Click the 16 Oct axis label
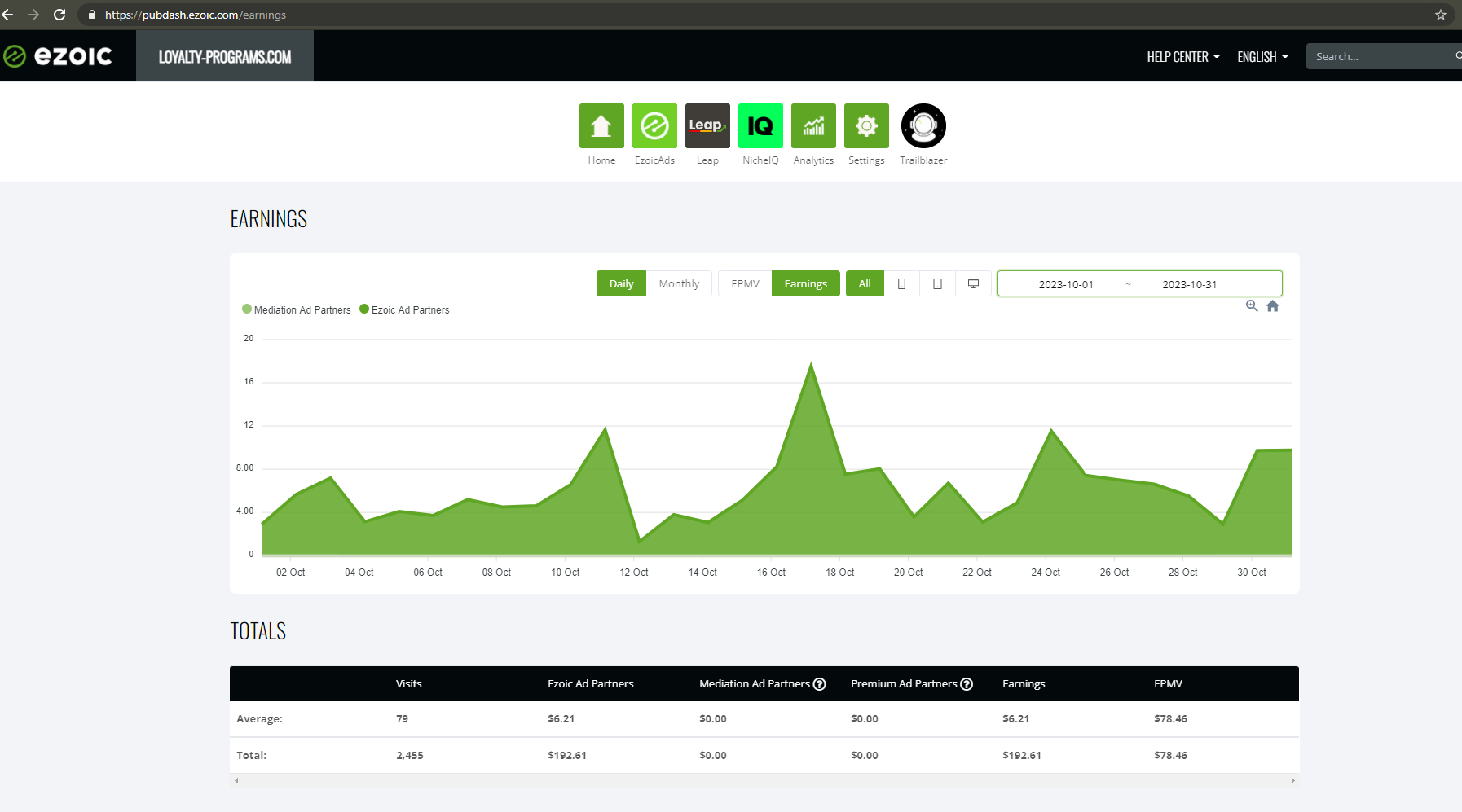The image size is (1462, 812). point(771,573)
